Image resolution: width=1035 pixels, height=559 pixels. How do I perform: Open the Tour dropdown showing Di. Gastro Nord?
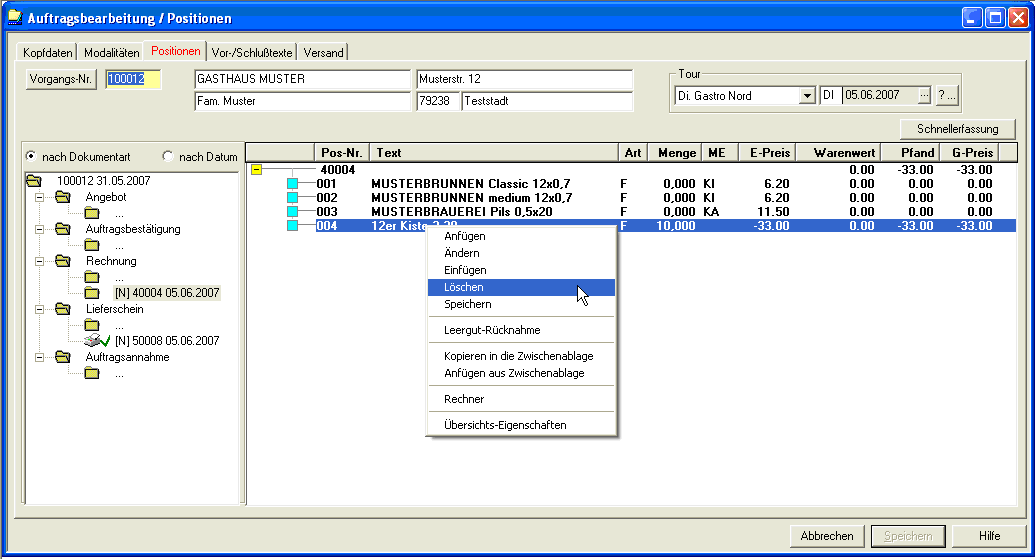coord(807,96)
